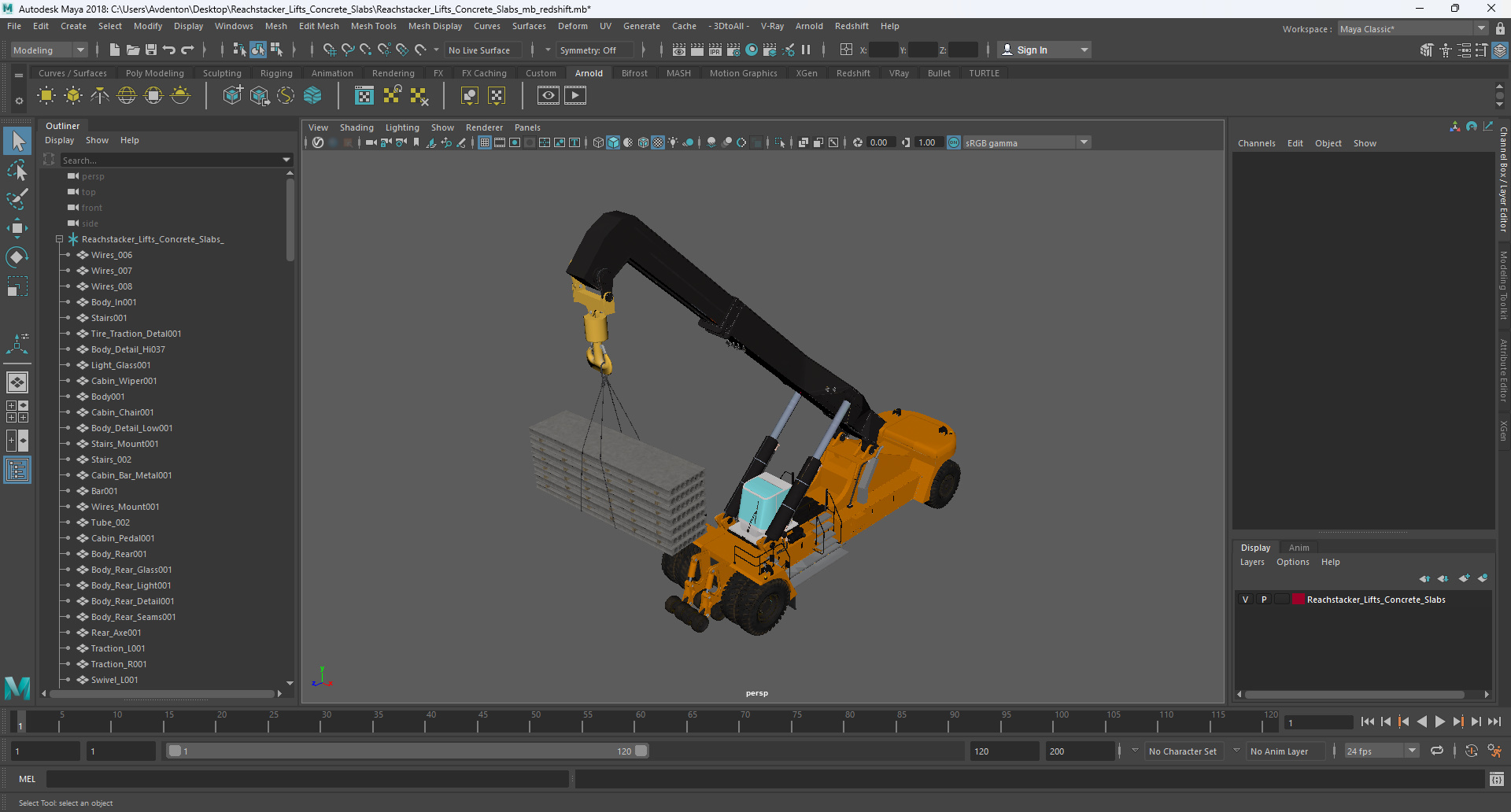This screenshot has height=812, width=1511.
Task: Create a new scene from status line
Action: pos(115,50)
